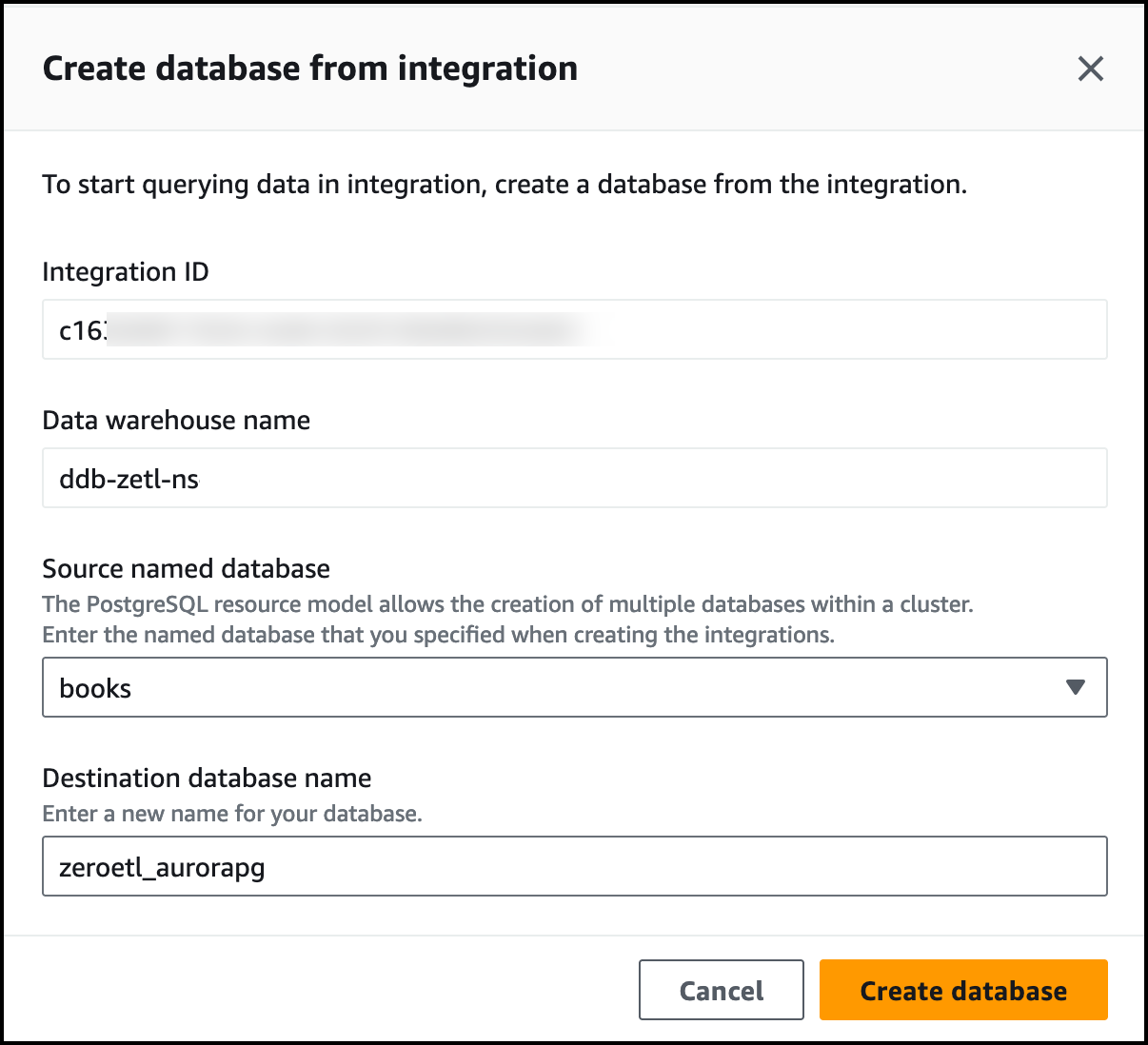Viewport: 1148px width, 1045px height.
Task: Click the 'Enter the named database' helper line
Action: coord(438,635)
